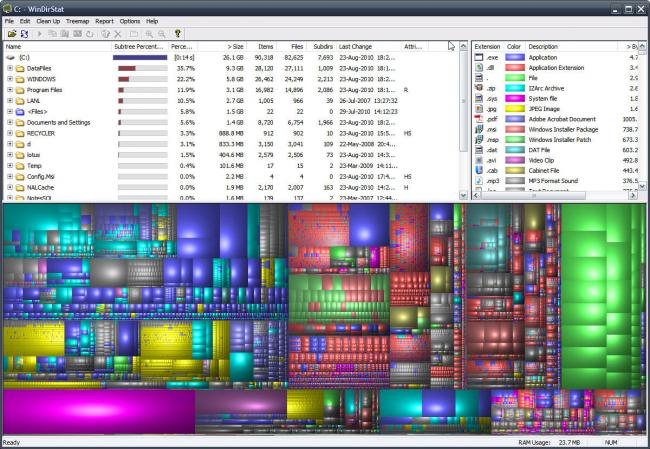Expand the DataFiles folder
Image resolution: width=650 pixels, height=449 pixels.
coord(9,68)
